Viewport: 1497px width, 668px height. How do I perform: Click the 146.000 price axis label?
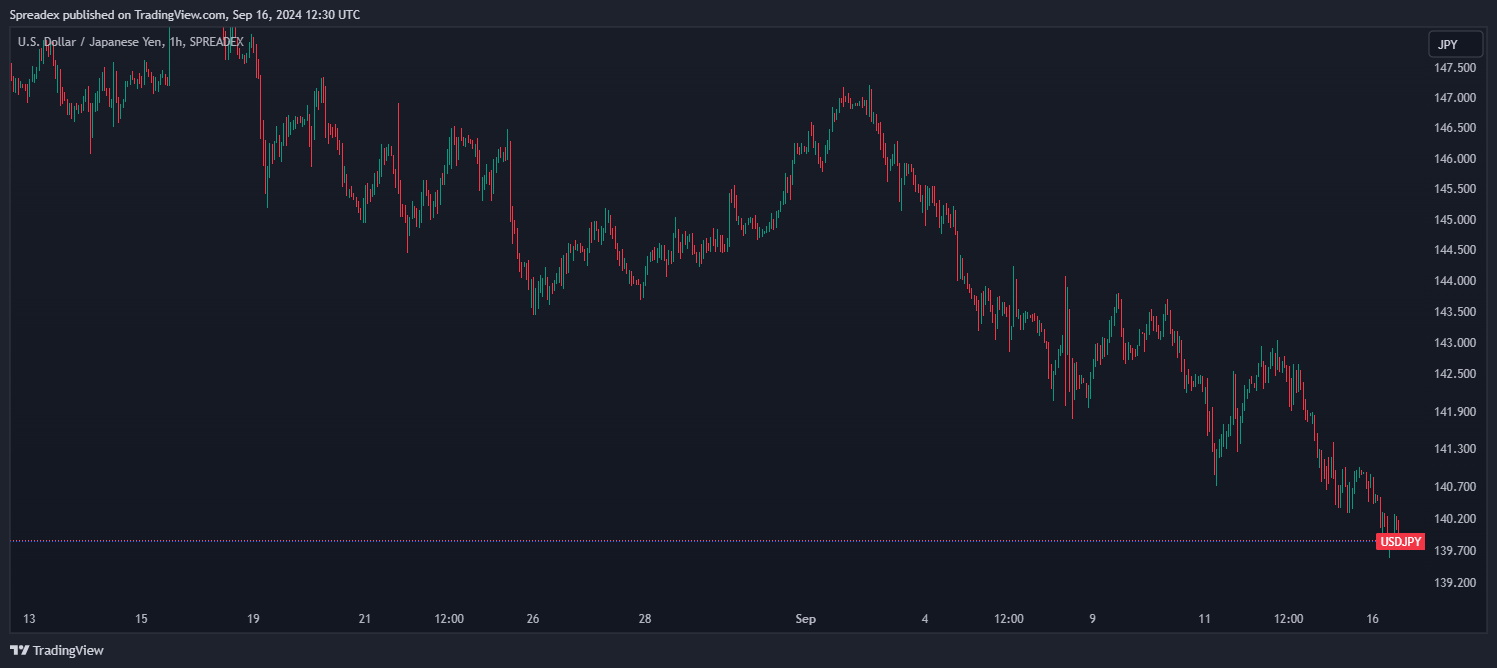click(1455, 159)
